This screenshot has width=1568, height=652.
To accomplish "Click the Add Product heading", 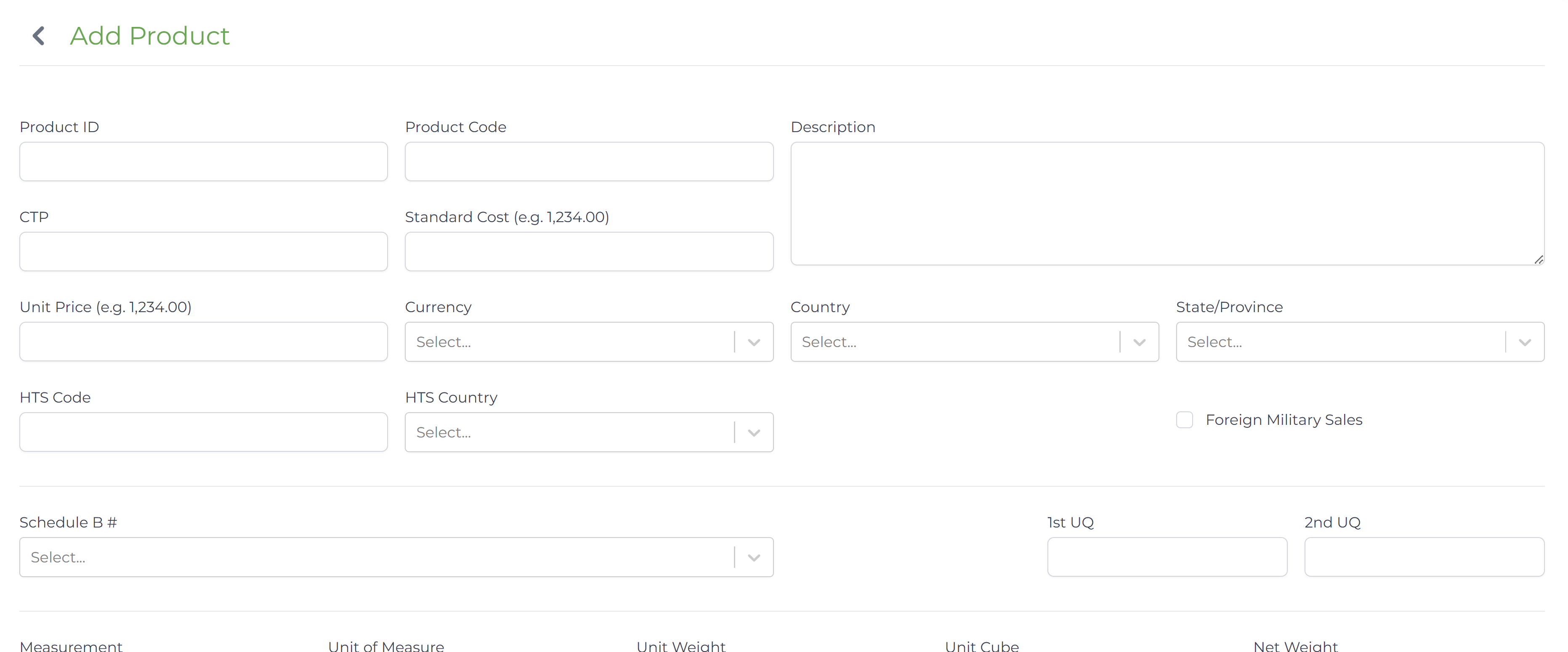I will pyautogui.click(x=150, y=36).
